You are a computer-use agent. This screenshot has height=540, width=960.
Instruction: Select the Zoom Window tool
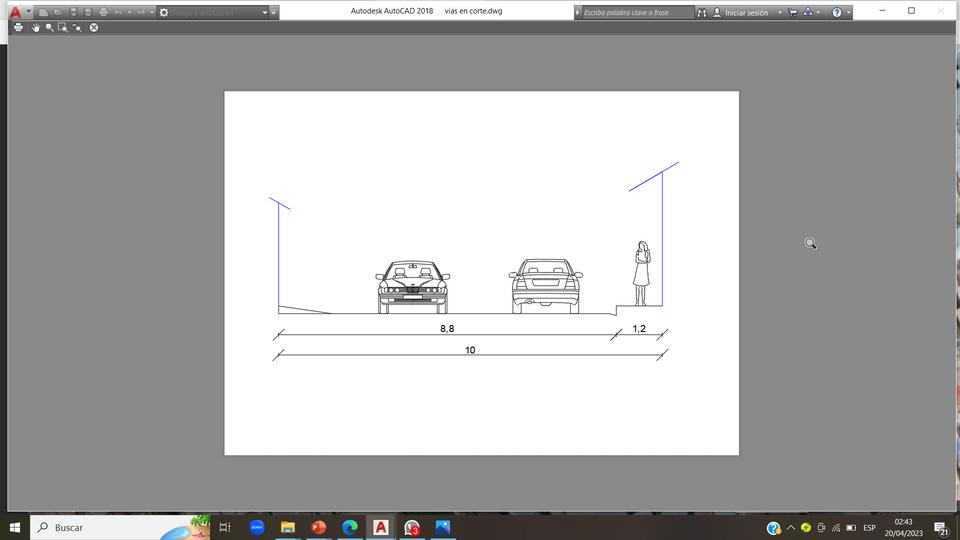pyautogui.click(x=62, y=28)
